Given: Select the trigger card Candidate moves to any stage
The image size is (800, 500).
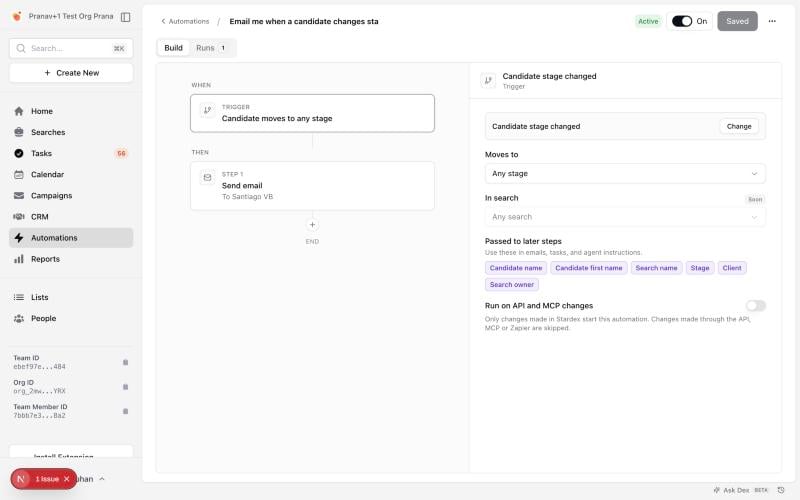Looking at the screenshot, I should tap(312, 113).
